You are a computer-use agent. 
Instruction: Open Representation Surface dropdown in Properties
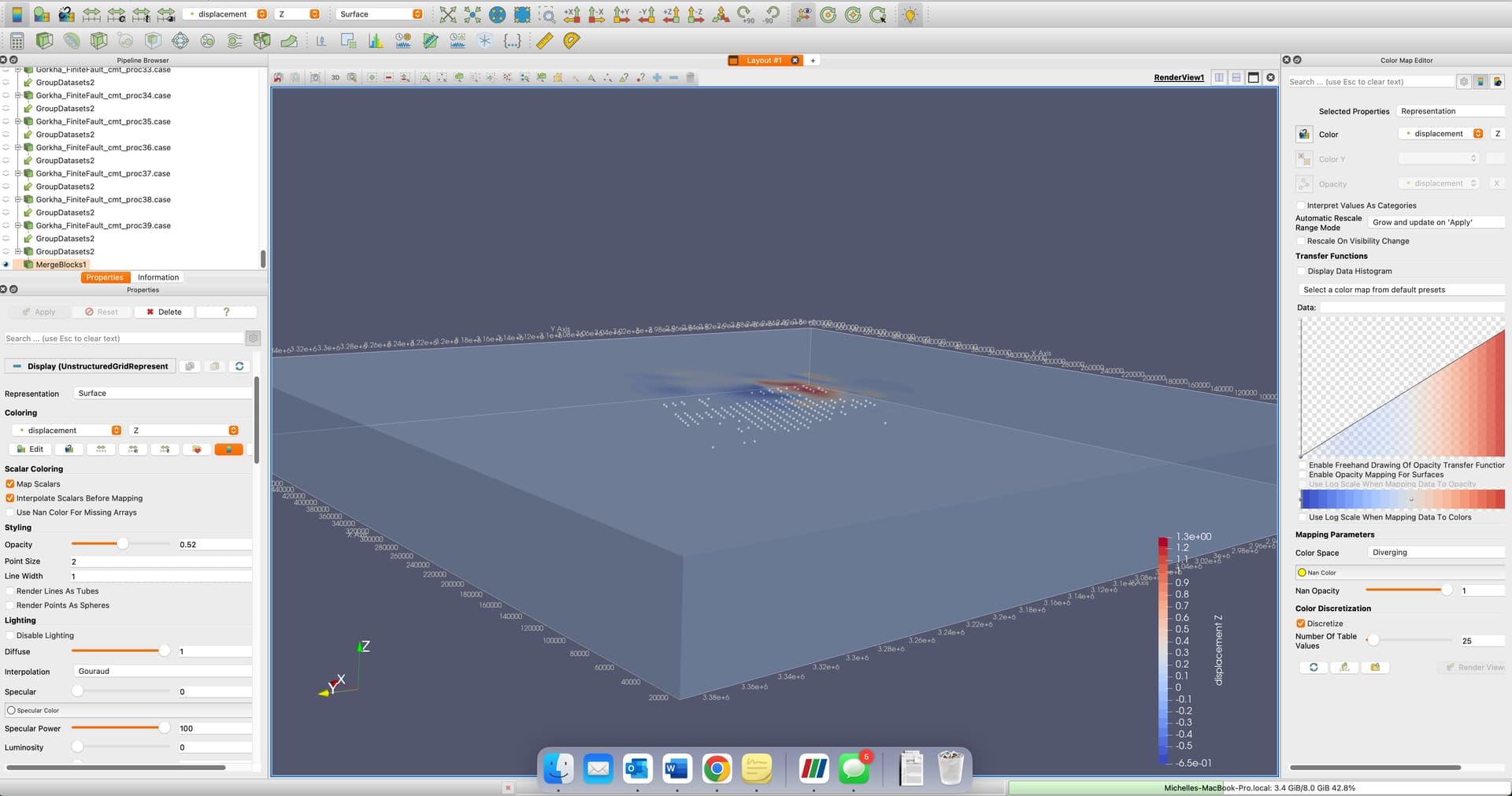162,393
